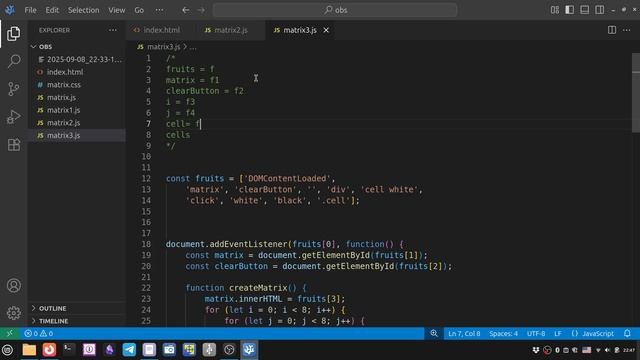Click the obs command center search box
This screenshot has height=360, width=640.
335,10
